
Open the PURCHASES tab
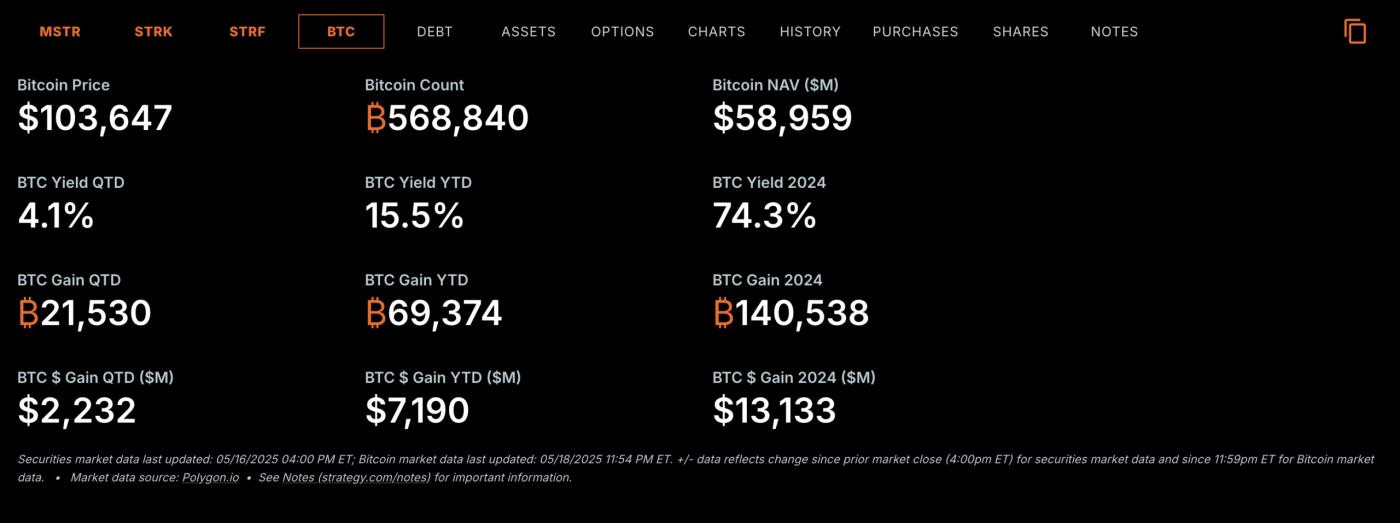pos(915,32)
